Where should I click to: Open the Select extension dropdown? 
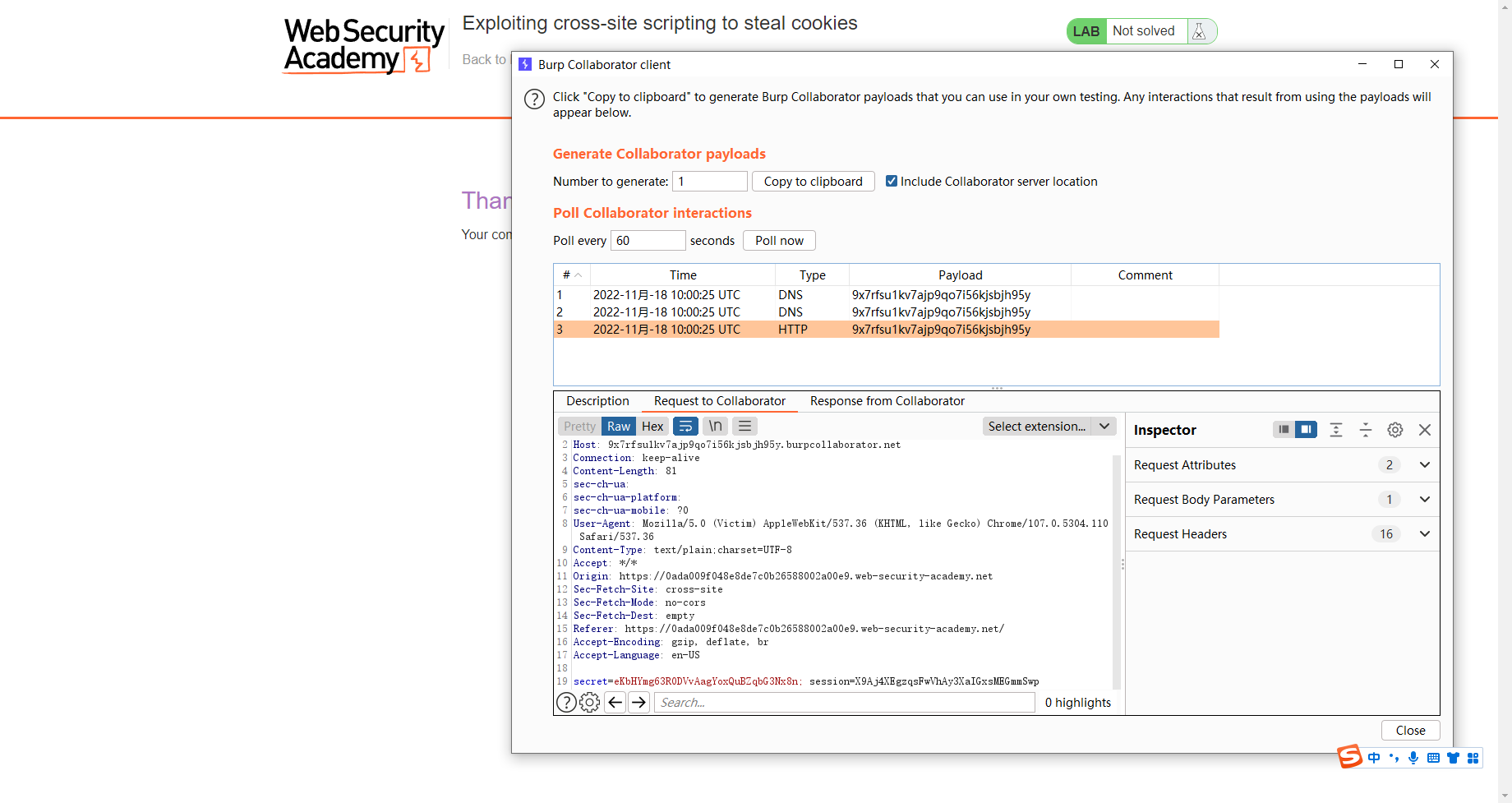(x=1049, y=426)
